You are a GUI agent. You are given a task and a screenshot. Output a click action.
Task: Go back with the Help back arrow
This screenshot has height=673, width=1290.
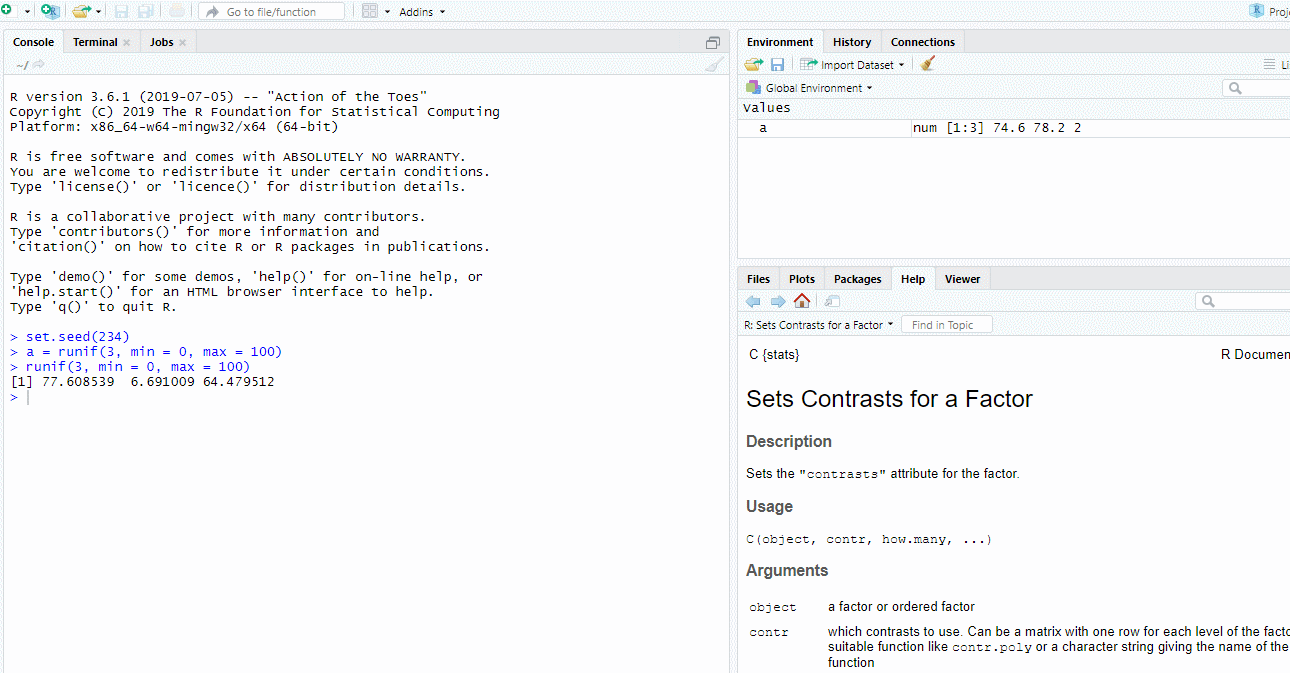tap(753, 301)
